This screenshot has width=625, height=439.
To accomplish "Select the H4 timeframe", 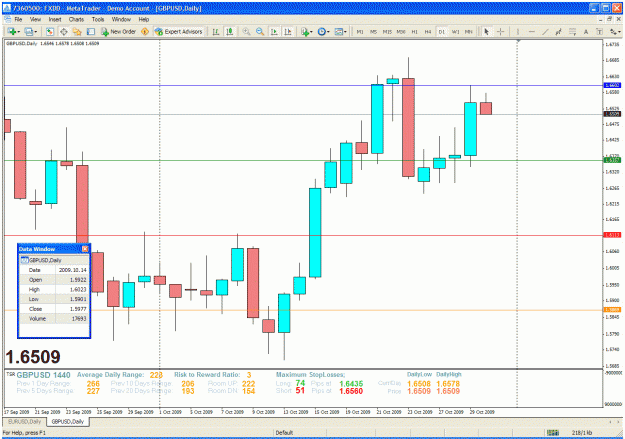I will tap(428, 32).
